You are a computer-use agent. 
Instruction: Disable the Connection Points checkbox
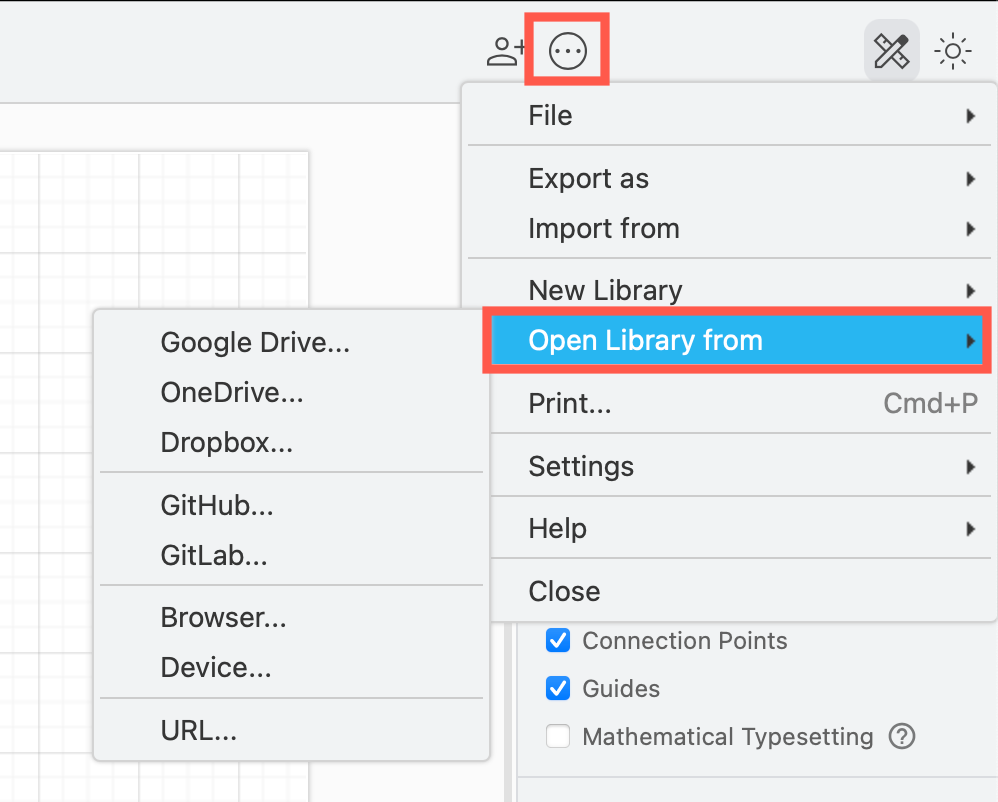[558, 640]
